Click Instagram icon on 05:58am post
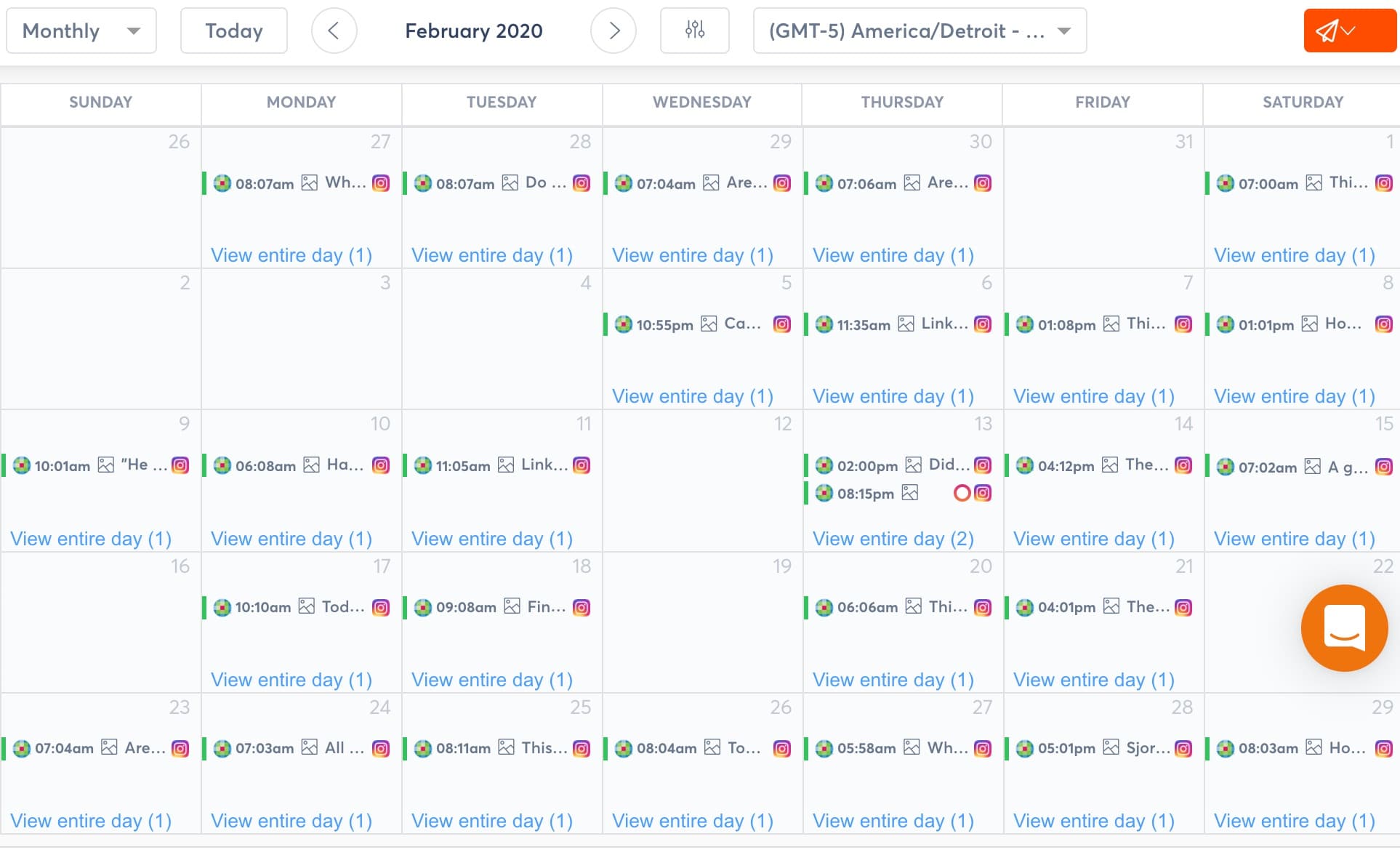Screen dimensions: 1400x855 click(x=983, y=748)
